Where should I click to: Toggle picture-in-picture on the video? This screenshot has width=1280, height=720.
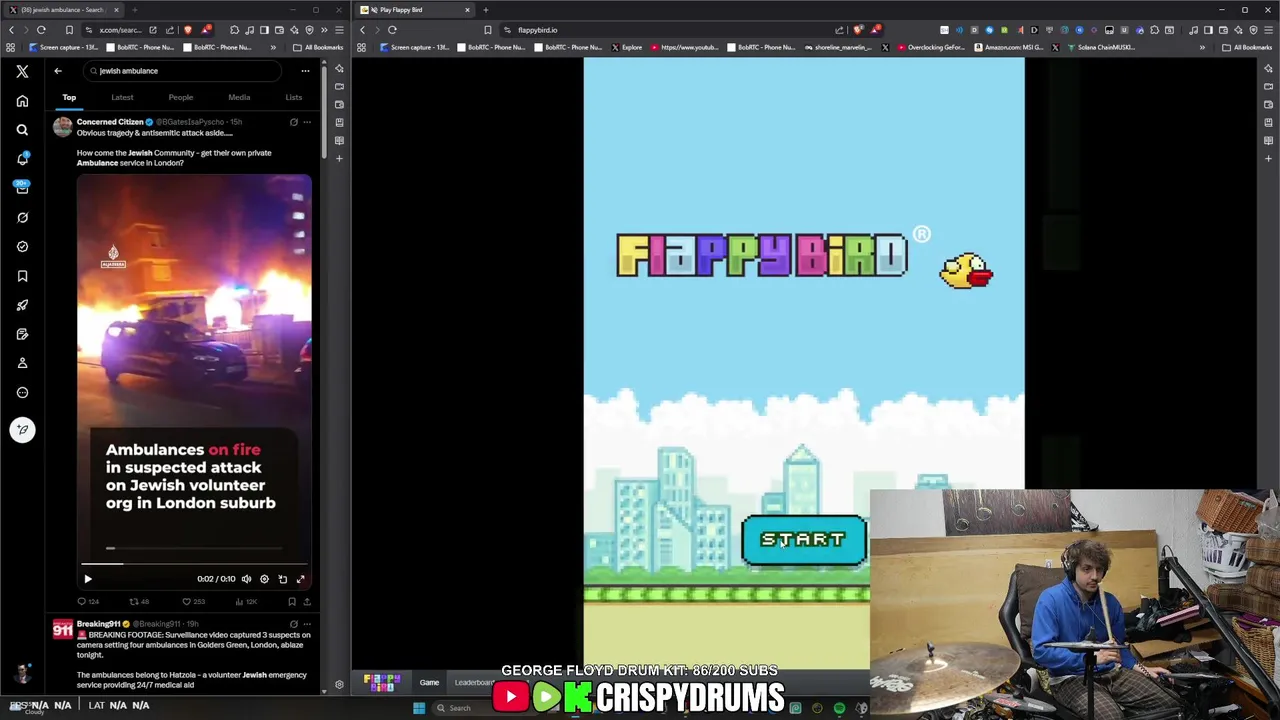[282, 579]
